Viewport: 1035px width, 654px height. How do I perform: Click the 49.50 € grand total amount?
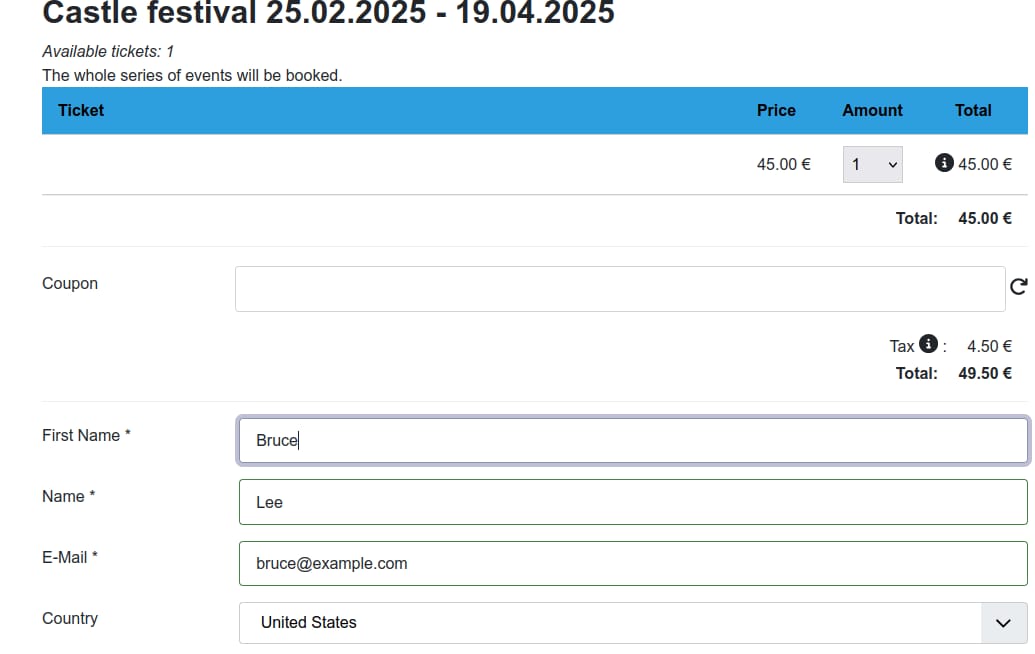[984, 373]
